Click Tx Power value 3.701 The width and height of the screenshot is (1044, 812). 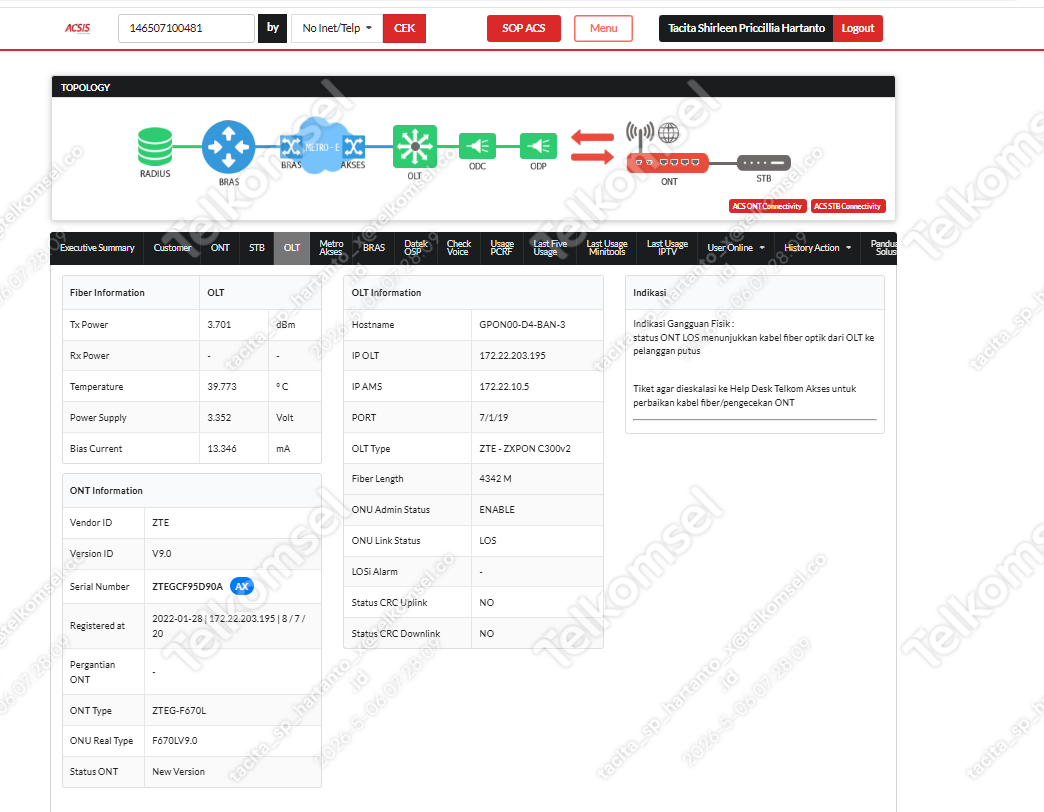pyautogui.click(x=219, y=325)
